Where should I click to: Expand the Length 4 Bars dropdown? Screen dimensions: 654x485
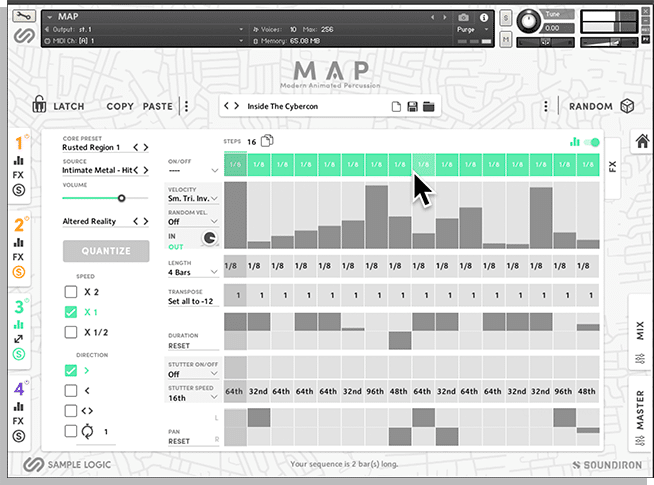coord(194,272)
